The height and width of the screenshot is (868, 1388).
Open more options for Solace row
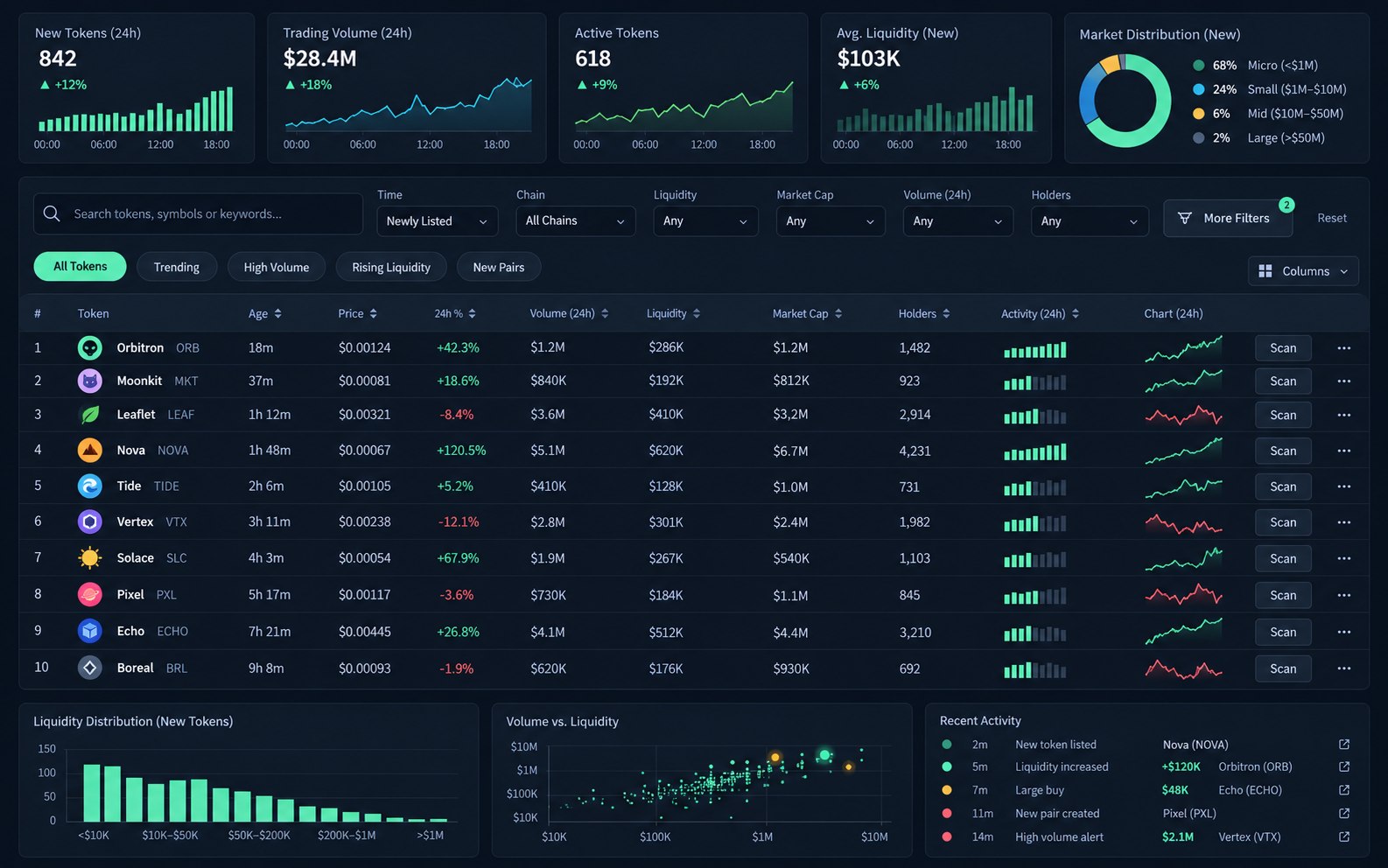[1344, 558]
